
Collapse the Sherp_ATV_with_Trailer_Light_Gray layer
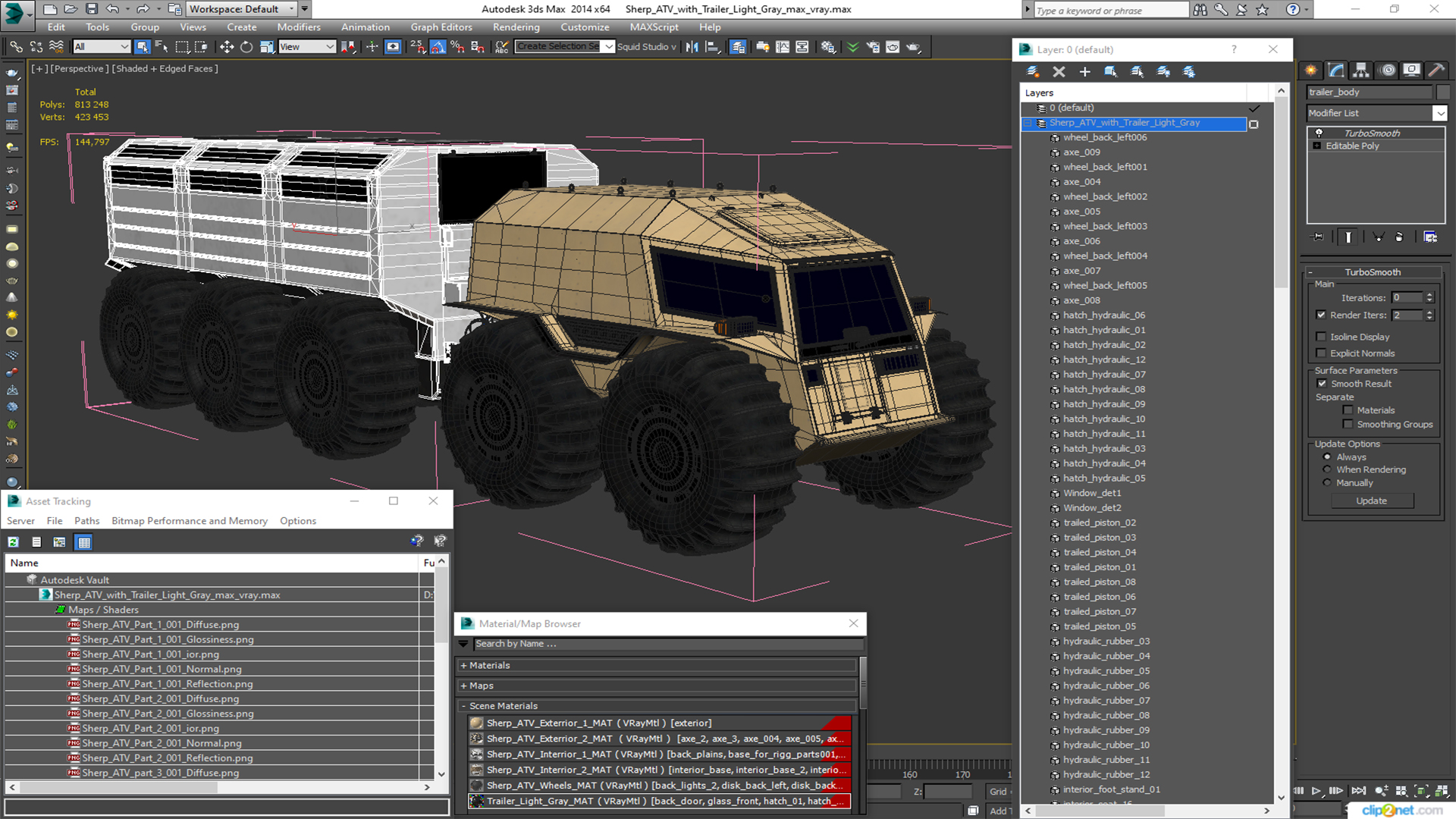[x=1028, y=123]
